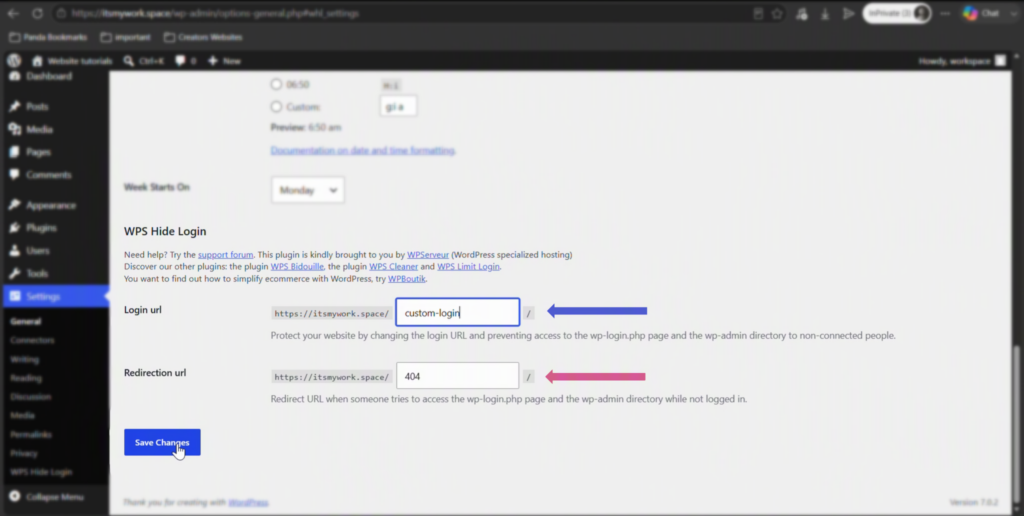
Task: Open the Connectors settings submenu
Action: 32,340
